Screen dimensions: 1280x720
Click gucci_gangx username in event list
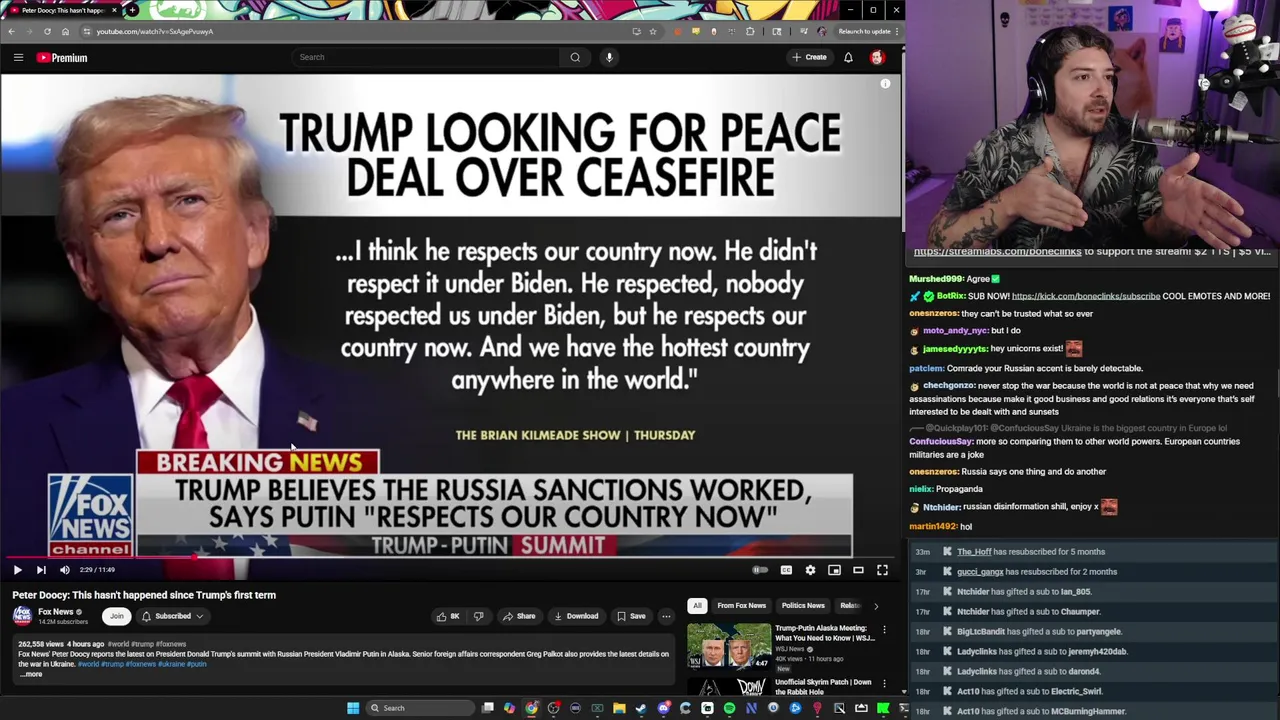(x=980, y=572)
